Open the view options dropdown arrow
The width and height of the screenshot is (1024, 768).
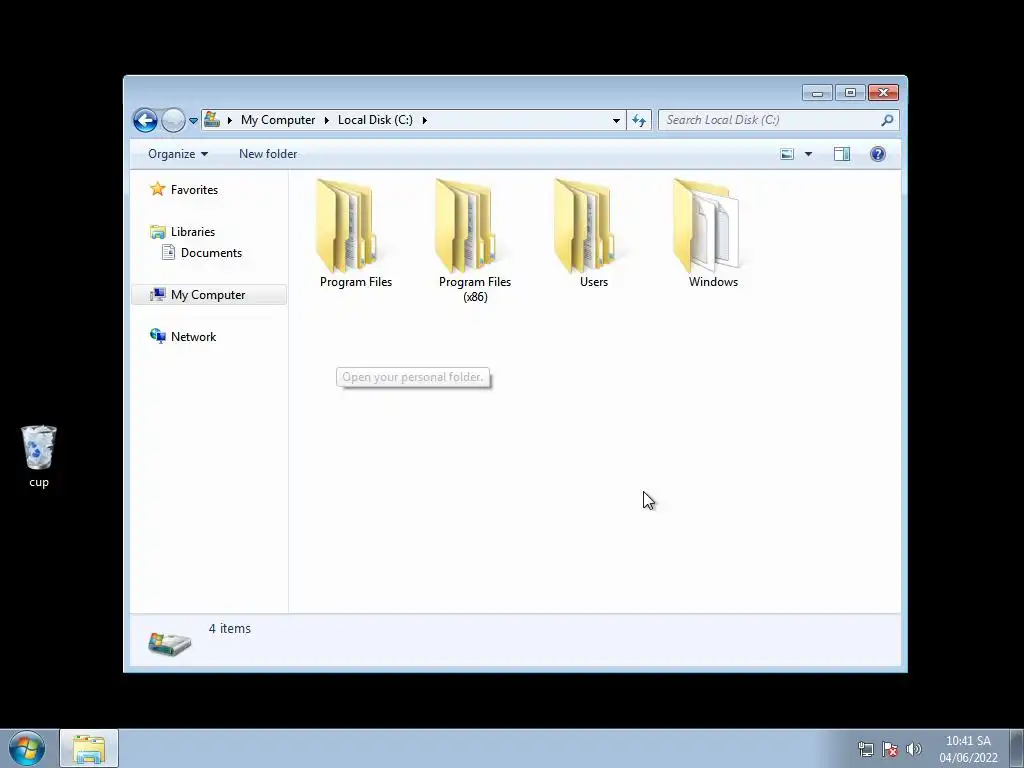tap(808, 154)
